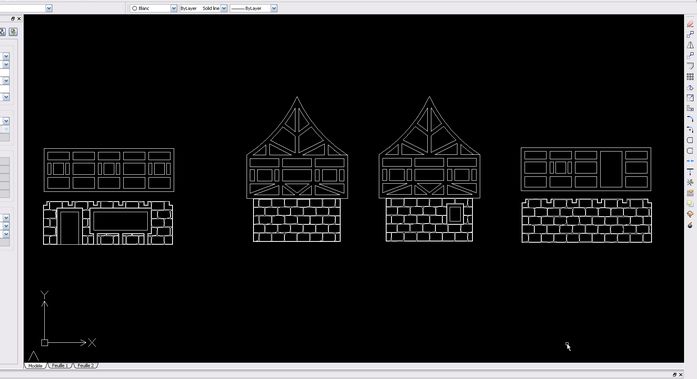
Task: Select the Mirror tool icon
Action: pyautogui.click(x=691, y=45)
